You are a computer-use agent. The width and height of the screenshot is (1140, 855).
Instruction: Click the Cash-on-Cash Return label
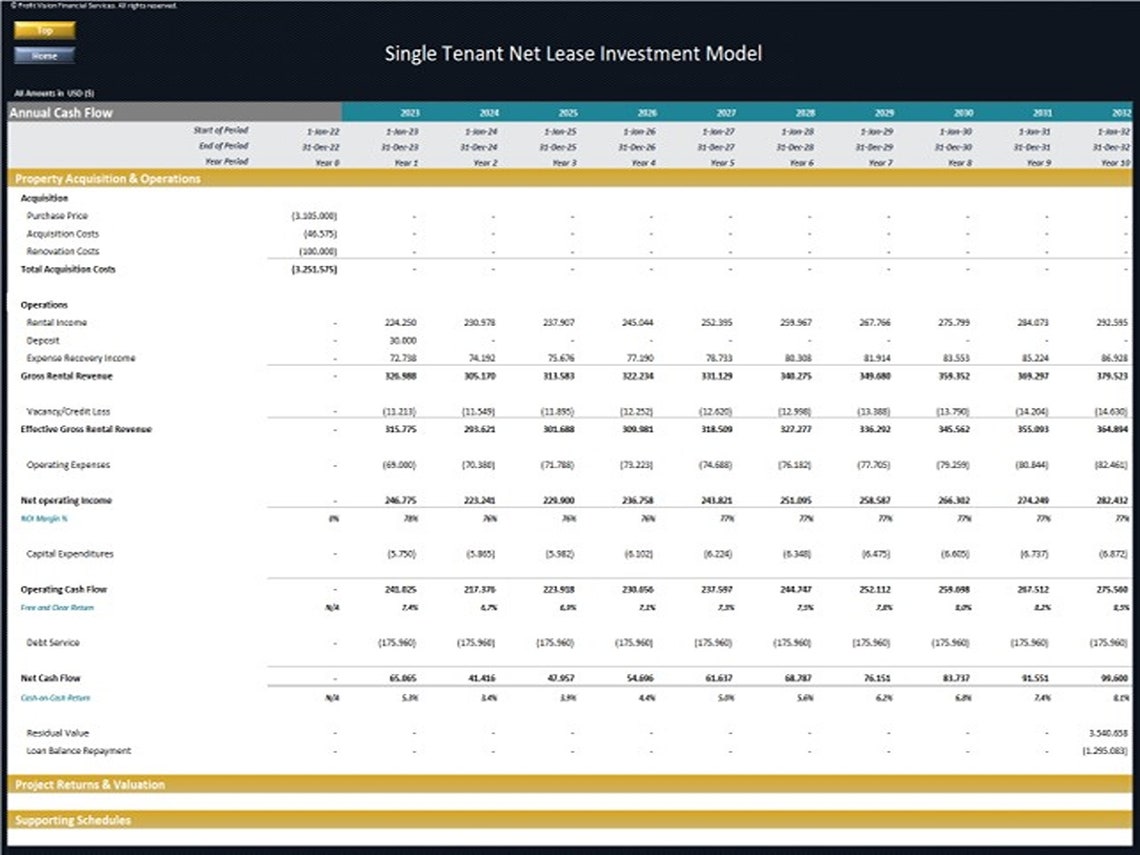[57, 697]
